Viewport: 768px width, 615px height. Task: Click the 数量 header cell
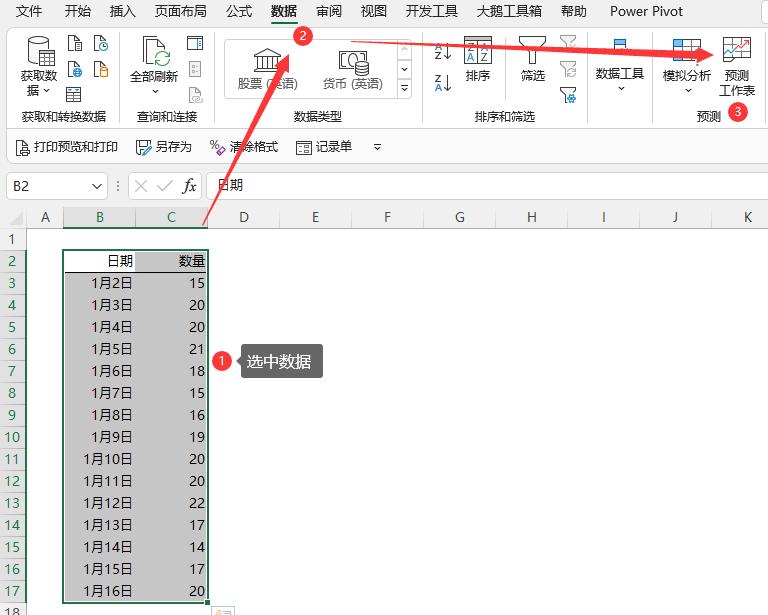[x=171, y=261]
